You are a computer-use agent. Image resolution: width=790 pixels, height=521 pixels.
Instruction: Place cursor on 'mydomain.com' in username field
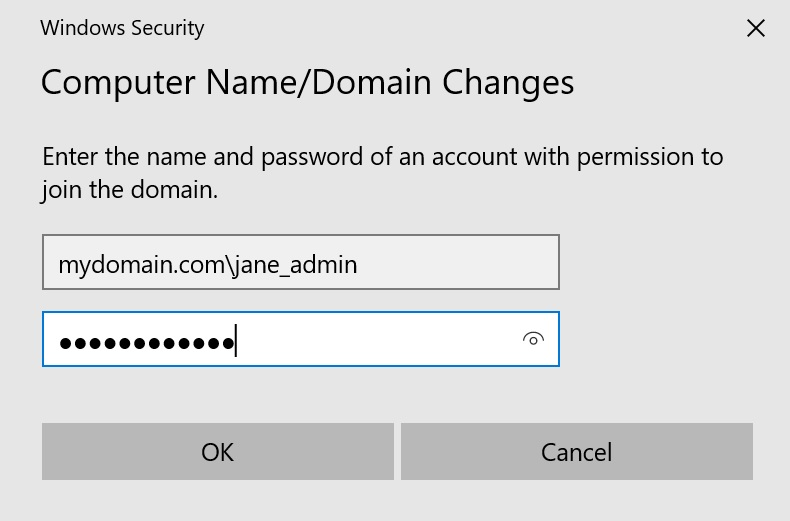pos(140,264)
